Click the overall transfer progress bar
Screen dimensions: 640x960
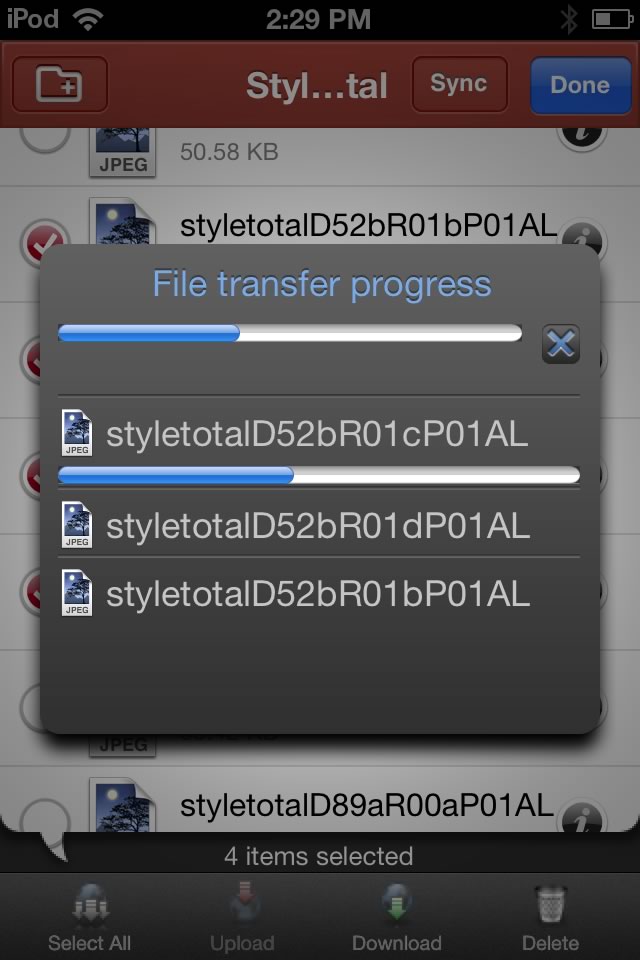290,333
